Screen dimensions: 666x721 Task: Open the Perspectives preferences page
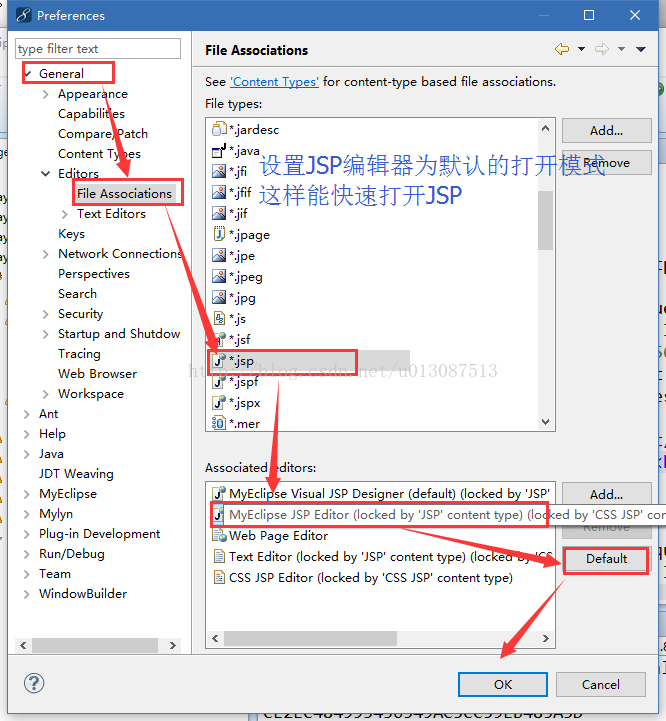click(x=94, y=274)
